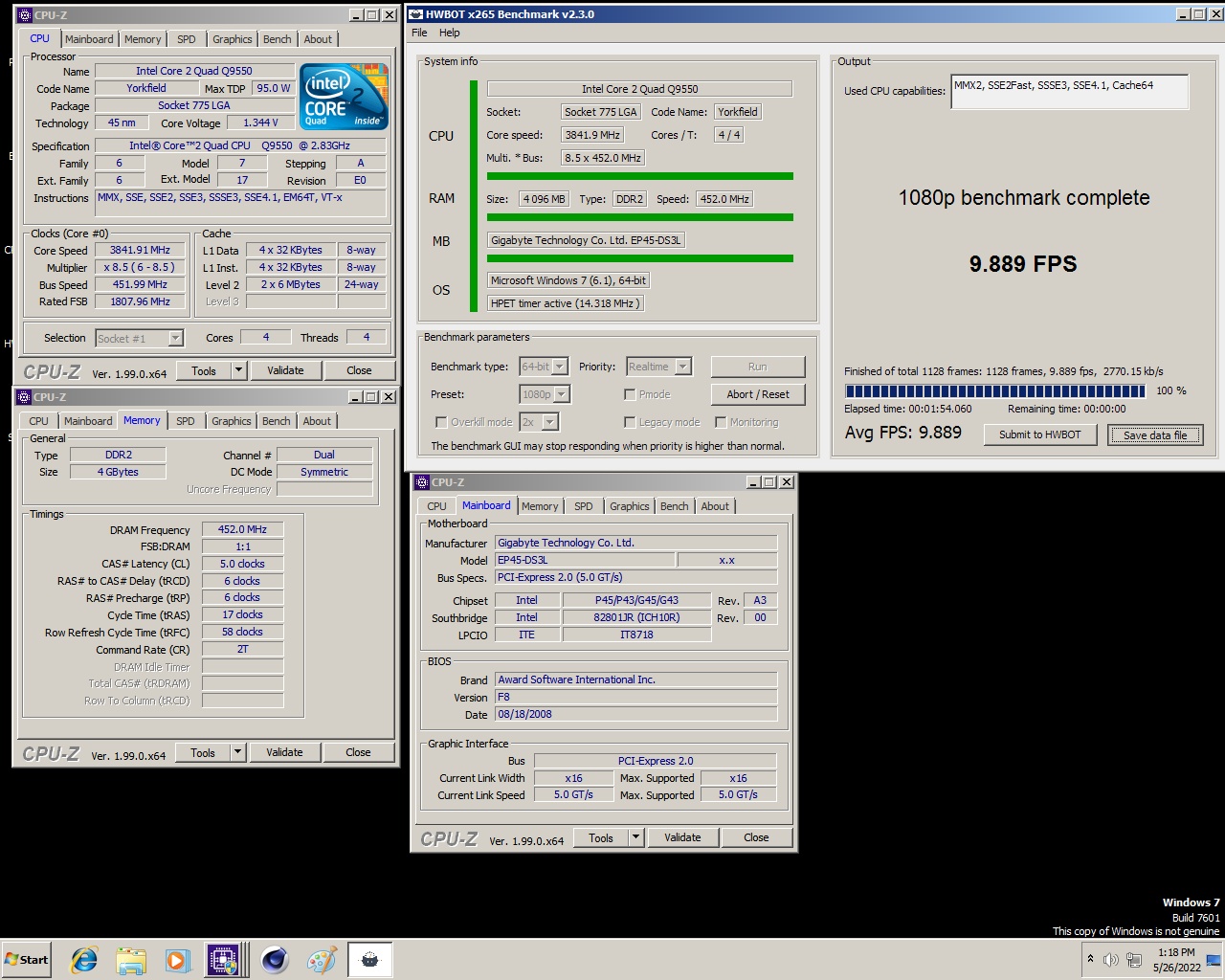Toggle the Monitoring checkbox

tap(721, 422)
